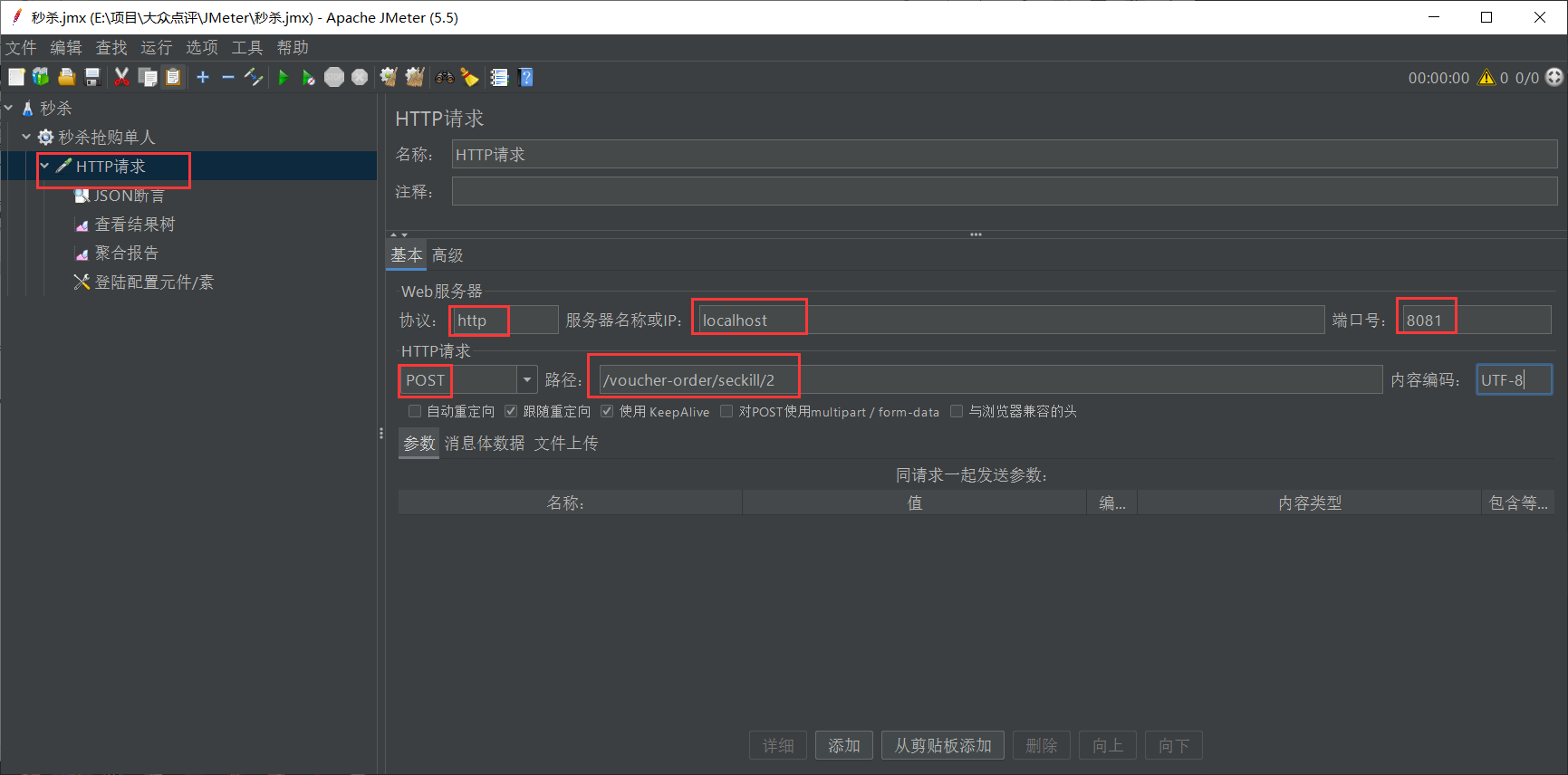Click the Save test plan floppy icon
The image size is (1568, 775).
click(92, 78)
